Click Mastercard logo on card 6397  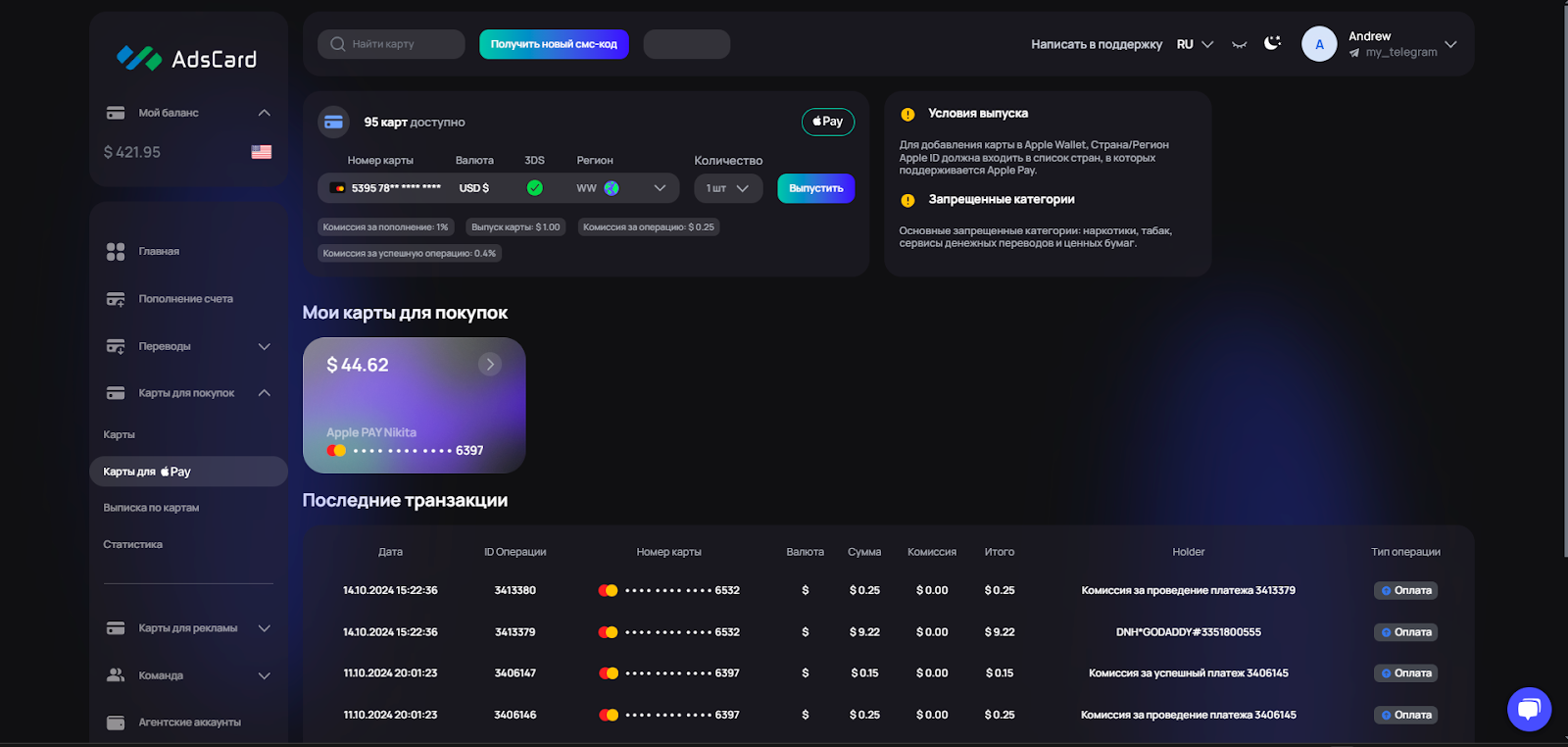point(336,451)
